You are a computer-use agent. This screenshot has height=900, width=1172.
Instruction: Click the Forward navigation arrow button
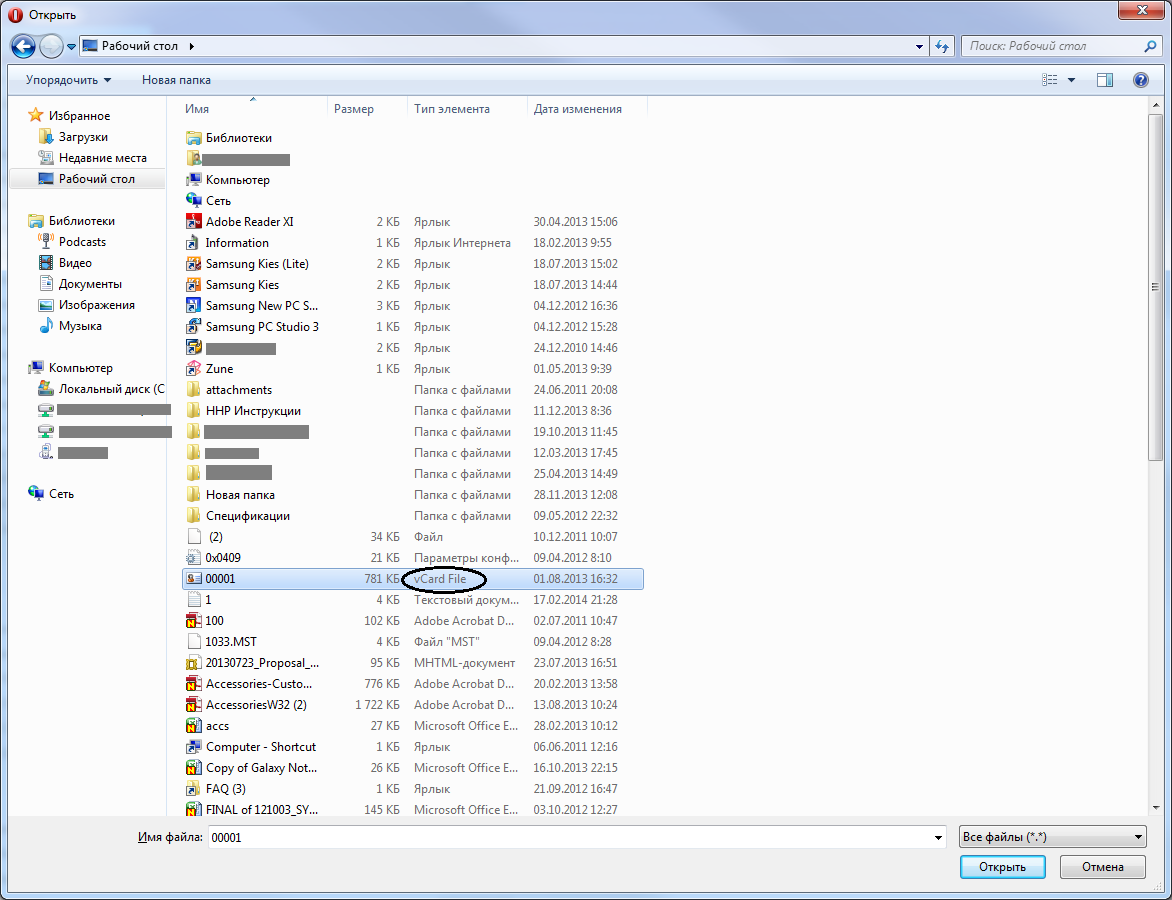click(x=51, y=46)
